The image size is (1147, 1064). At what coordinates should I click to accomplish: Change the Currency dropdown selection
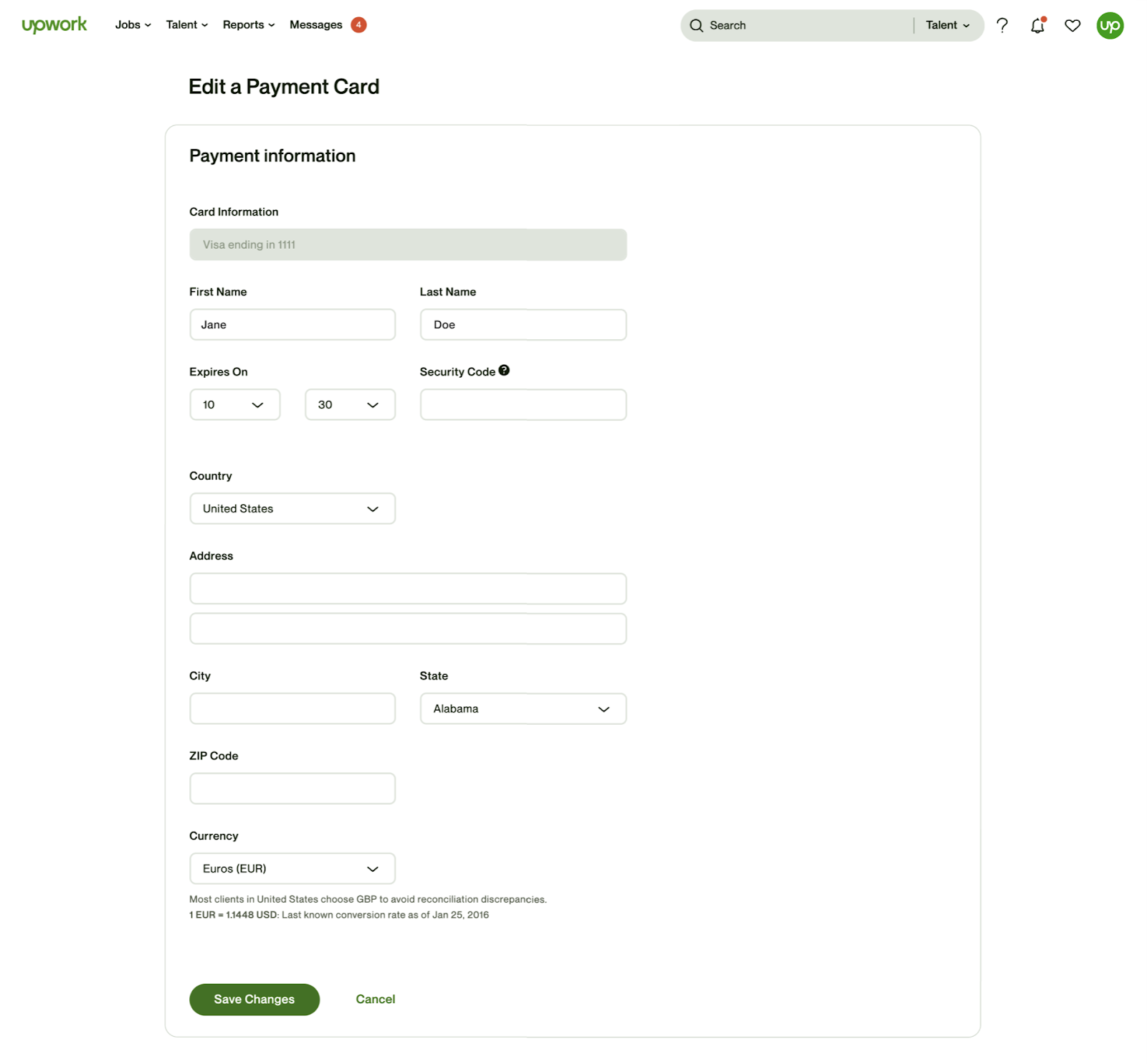[292, 869]
